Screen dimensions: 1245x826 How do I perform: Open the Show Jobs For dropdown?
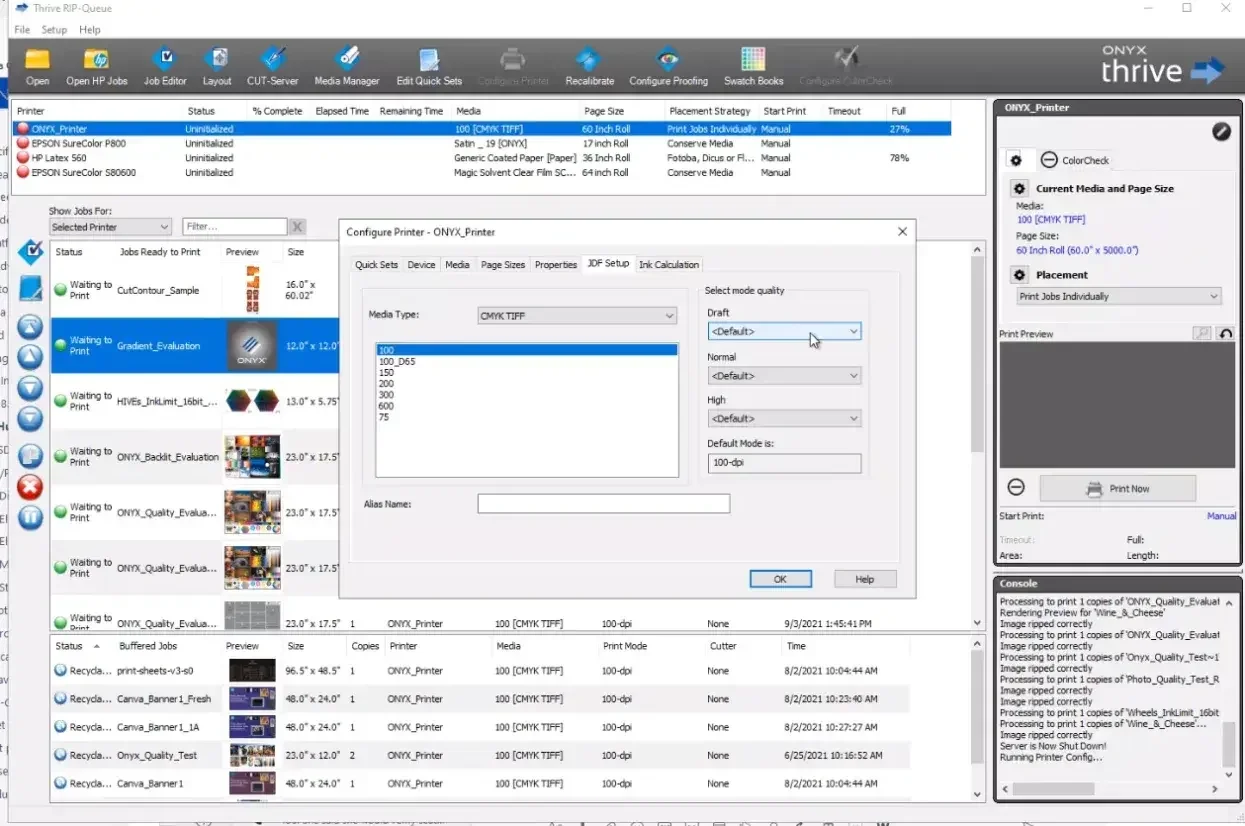click(x=110, y=227)
